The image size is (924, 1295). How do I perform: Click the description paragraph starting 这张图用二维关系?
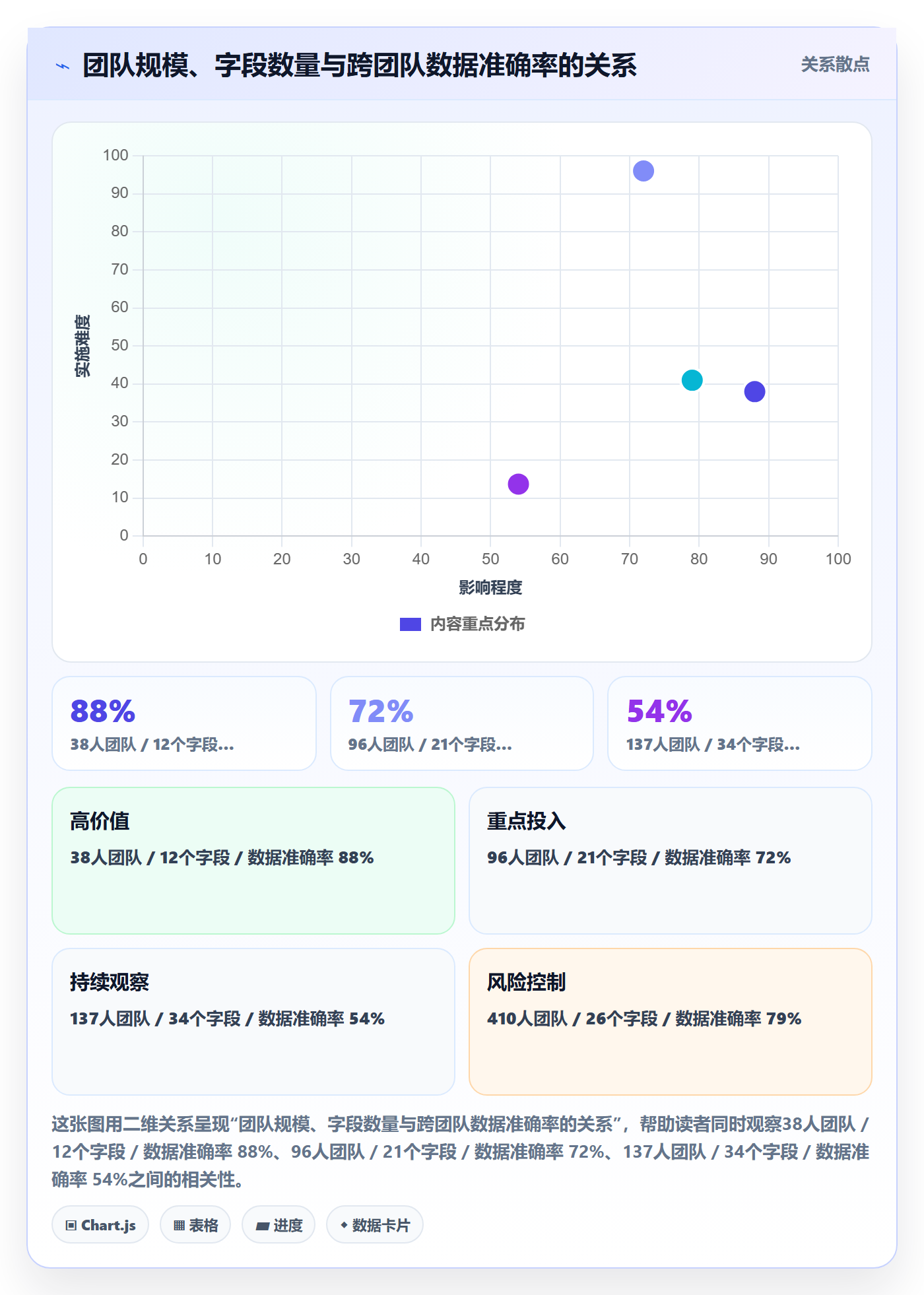(x=461, y=1152)
